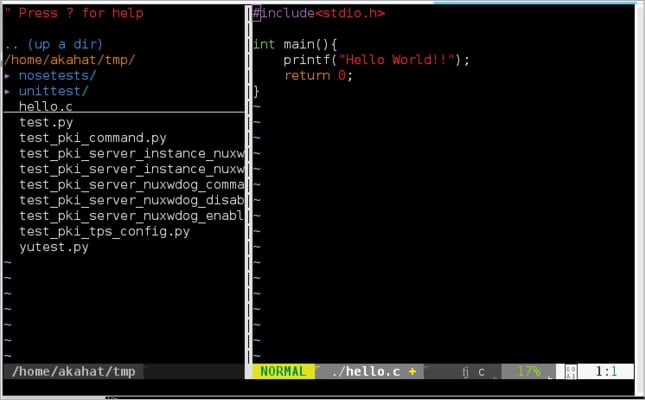Viewport: 645px width, 400px height.
Task: Open test_pki_server_nuxwdog_disab file entry
Action: tap(132, 200)
